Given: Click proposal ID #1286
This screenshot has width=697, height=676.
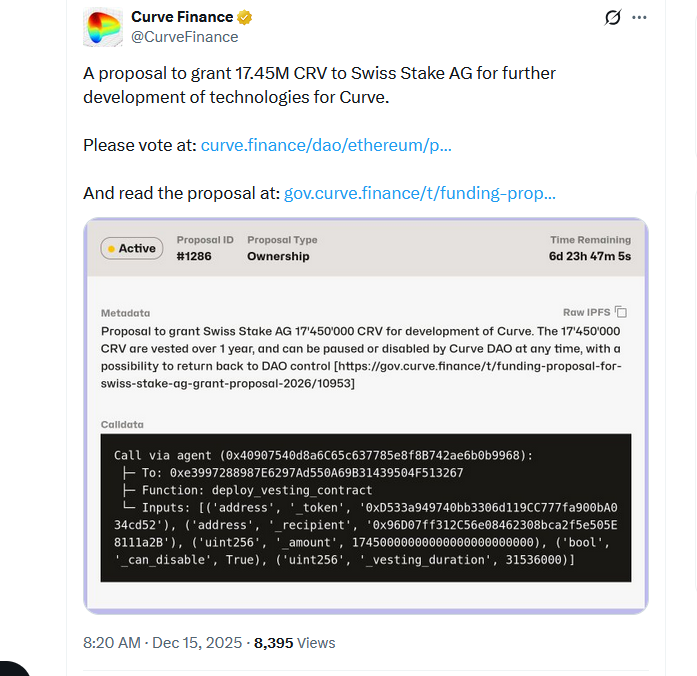Looking at the screenshot, I should [193, 257].
